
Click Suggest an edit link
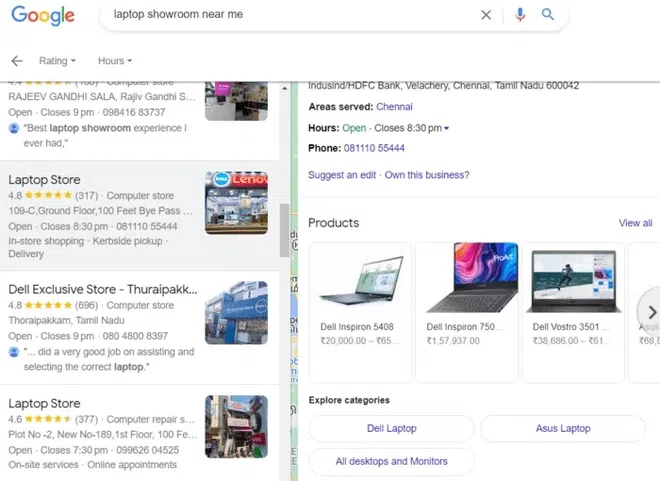[x=342, y=175]
